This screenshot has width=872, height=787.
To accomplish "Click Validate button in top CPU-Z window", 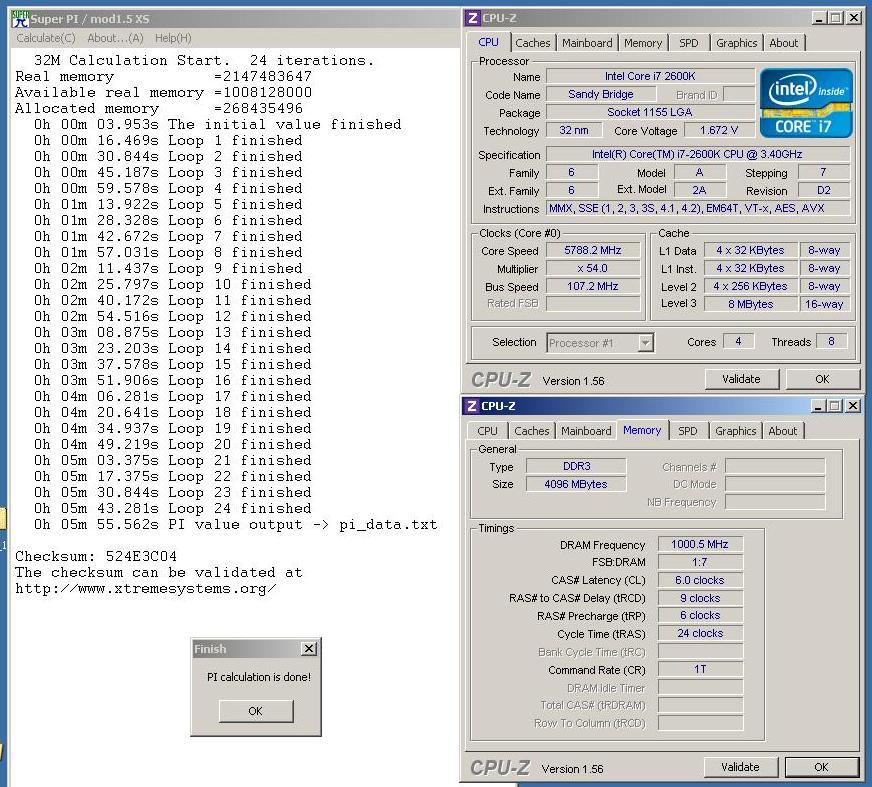I will (x=741, y=379).
